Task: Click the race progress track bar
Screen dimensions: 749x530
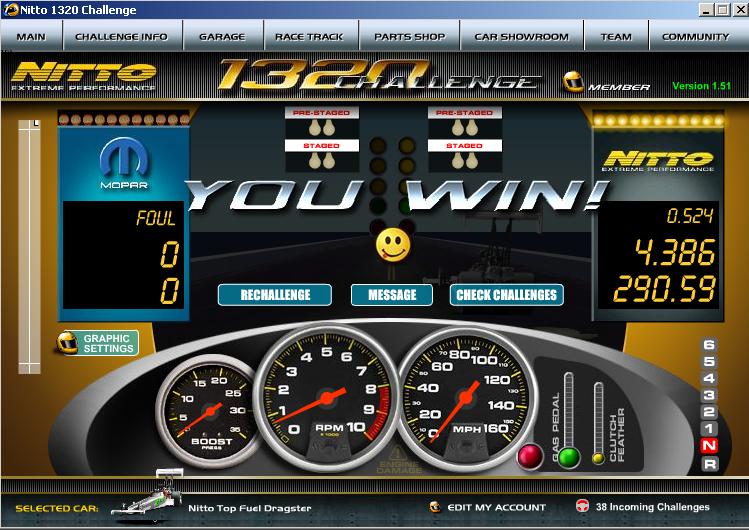Action: click(x=30, y=246)
